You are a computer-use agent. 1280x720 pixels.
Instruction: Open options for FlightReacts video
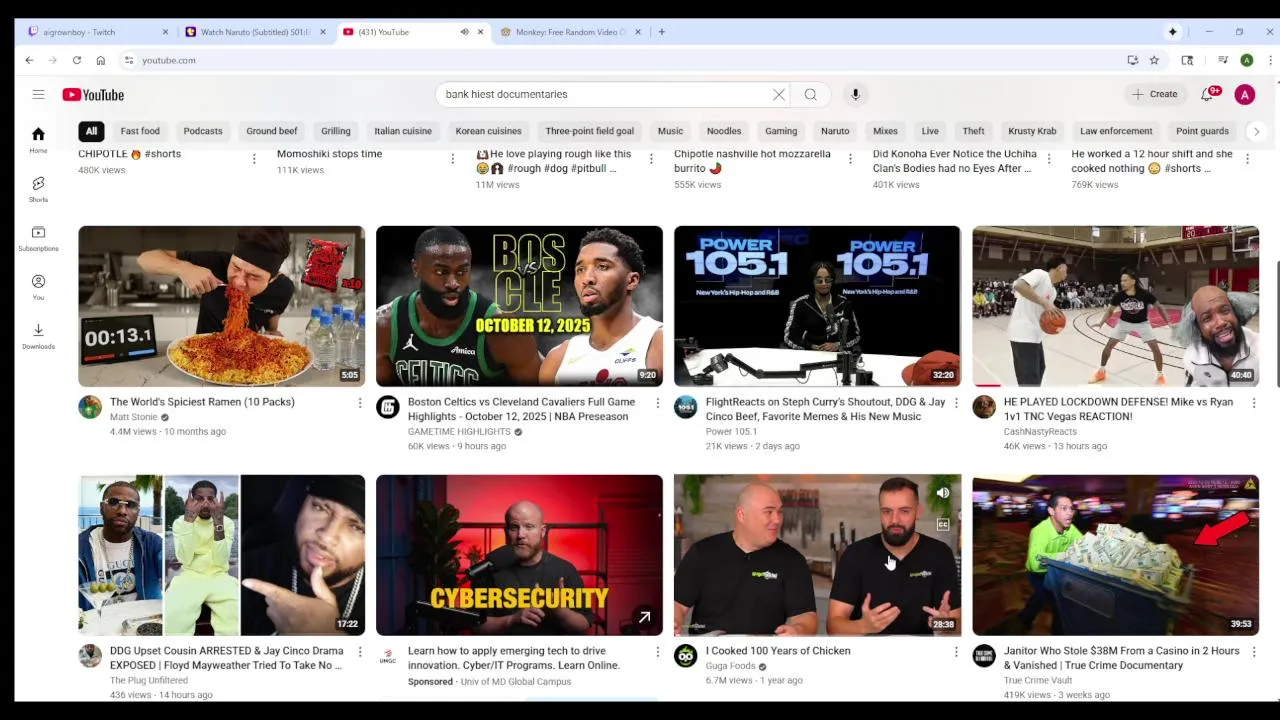[955, 403]
